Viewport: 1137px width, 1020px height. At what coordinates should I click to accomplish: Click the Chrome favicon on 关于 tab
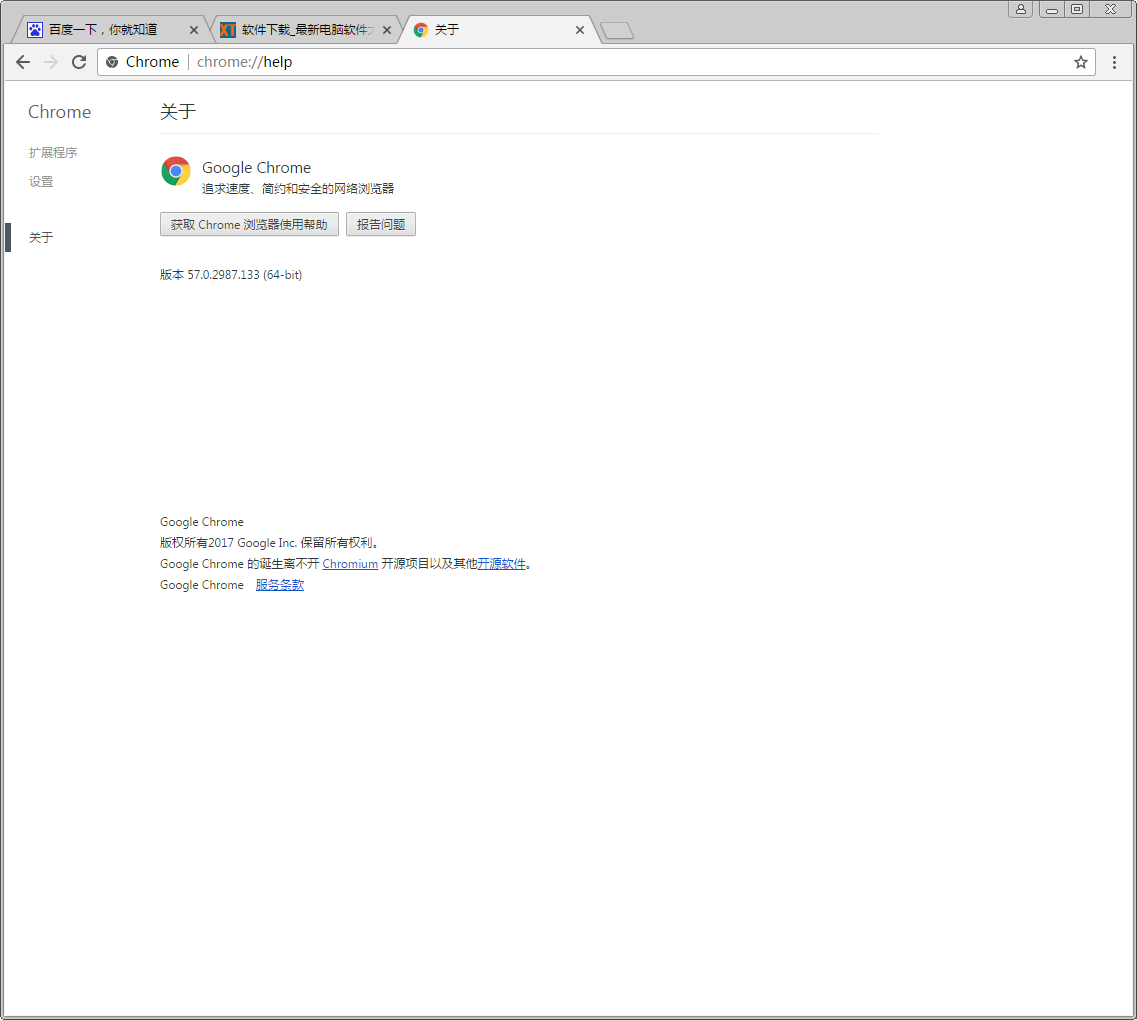(x=421, y=30)
